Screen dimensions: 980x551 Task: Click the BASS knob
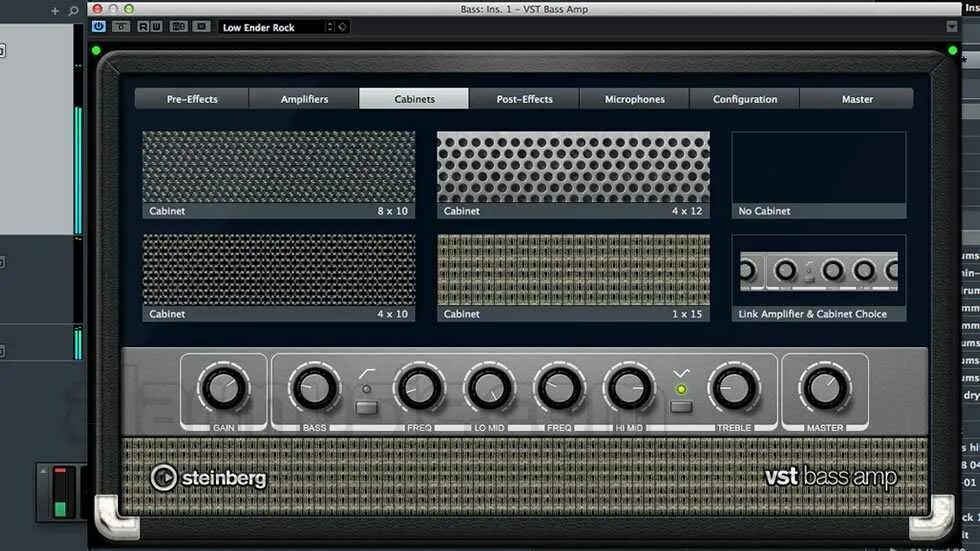pyautogui.click(x=314, y=388)
